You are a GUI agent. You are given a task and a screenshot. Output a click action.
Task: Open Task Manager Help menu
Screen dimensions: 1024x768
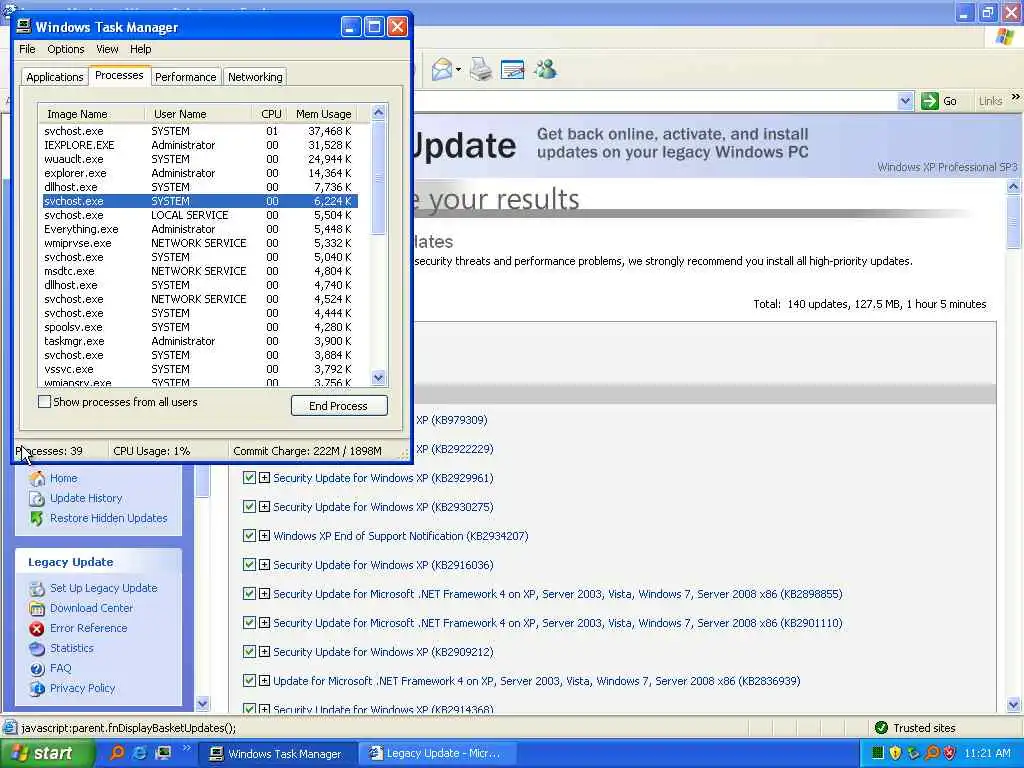pyautogui.click(x=140, y=49)
